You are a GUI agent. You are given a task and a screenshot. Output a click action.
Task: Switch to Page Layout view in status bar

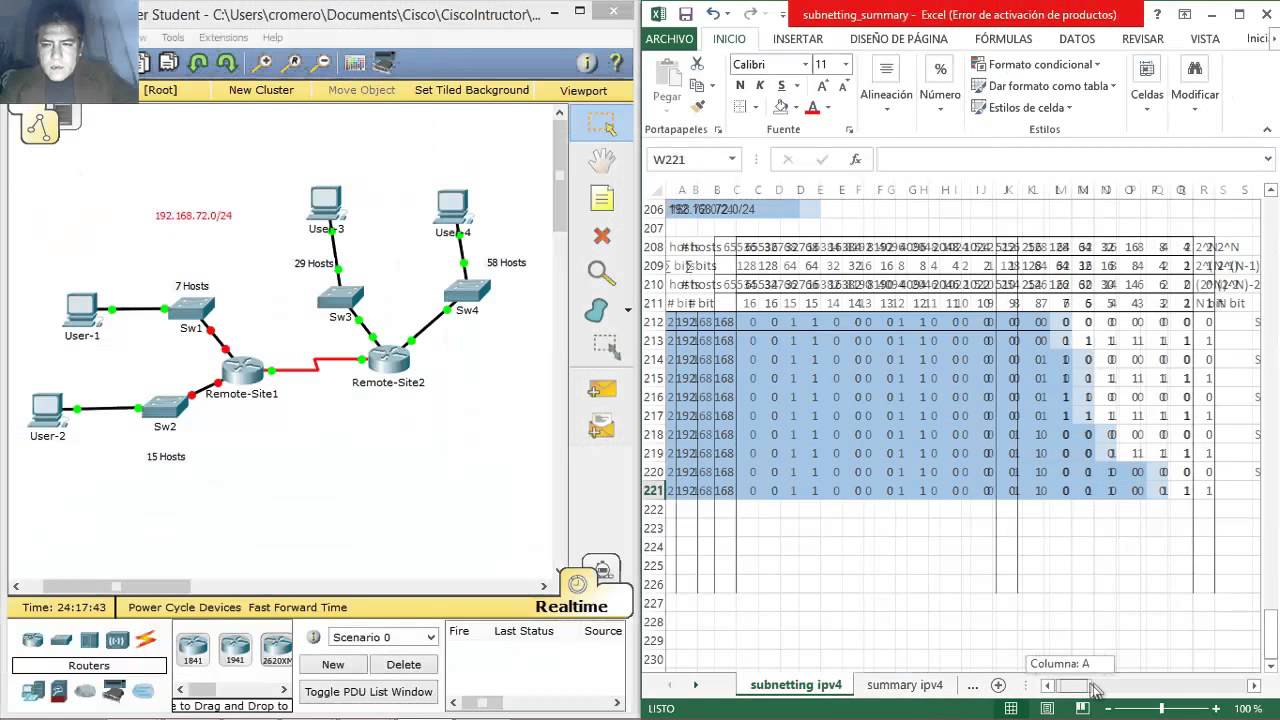[x=1047, y=708]
